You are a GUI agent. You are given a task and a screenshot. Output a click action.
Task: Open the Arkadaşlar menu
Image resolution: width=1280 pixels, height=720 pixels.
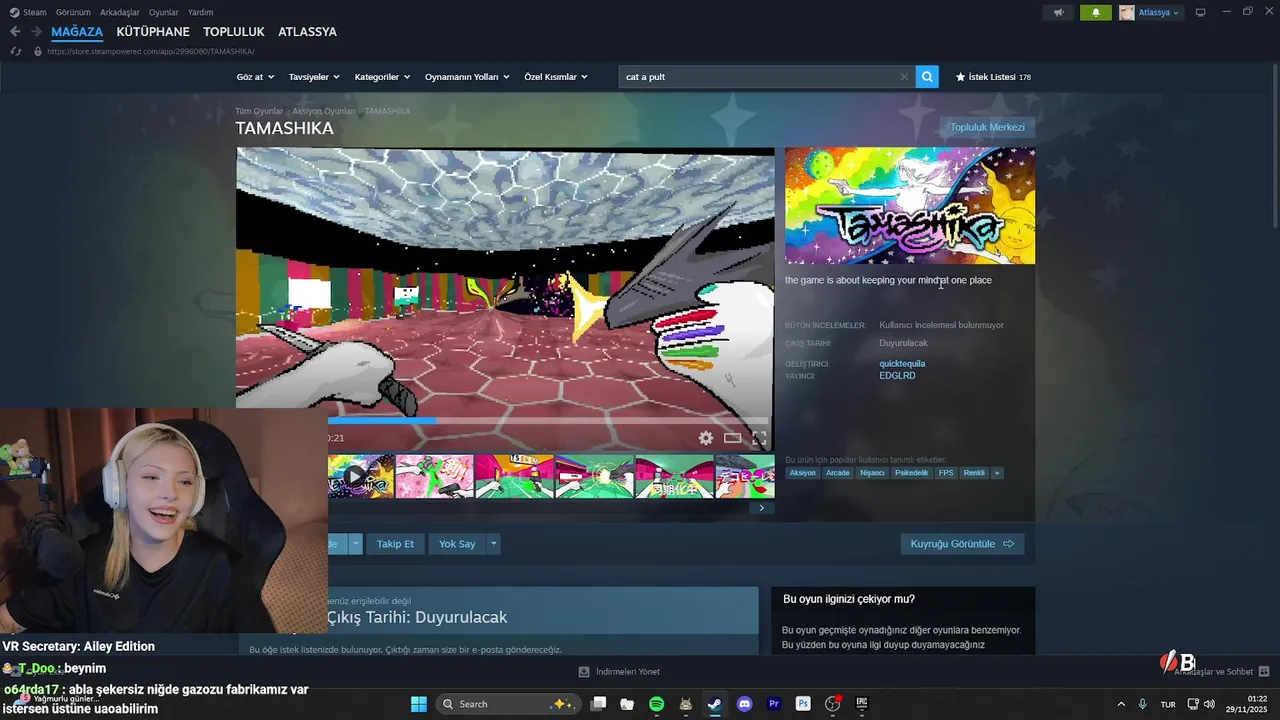pos(120,12)
